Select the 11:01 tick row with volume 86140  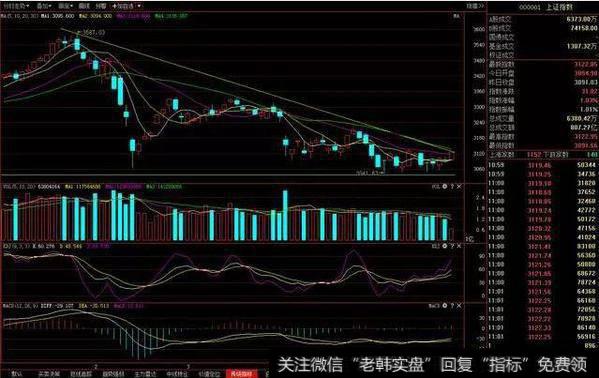pos(542,328)
